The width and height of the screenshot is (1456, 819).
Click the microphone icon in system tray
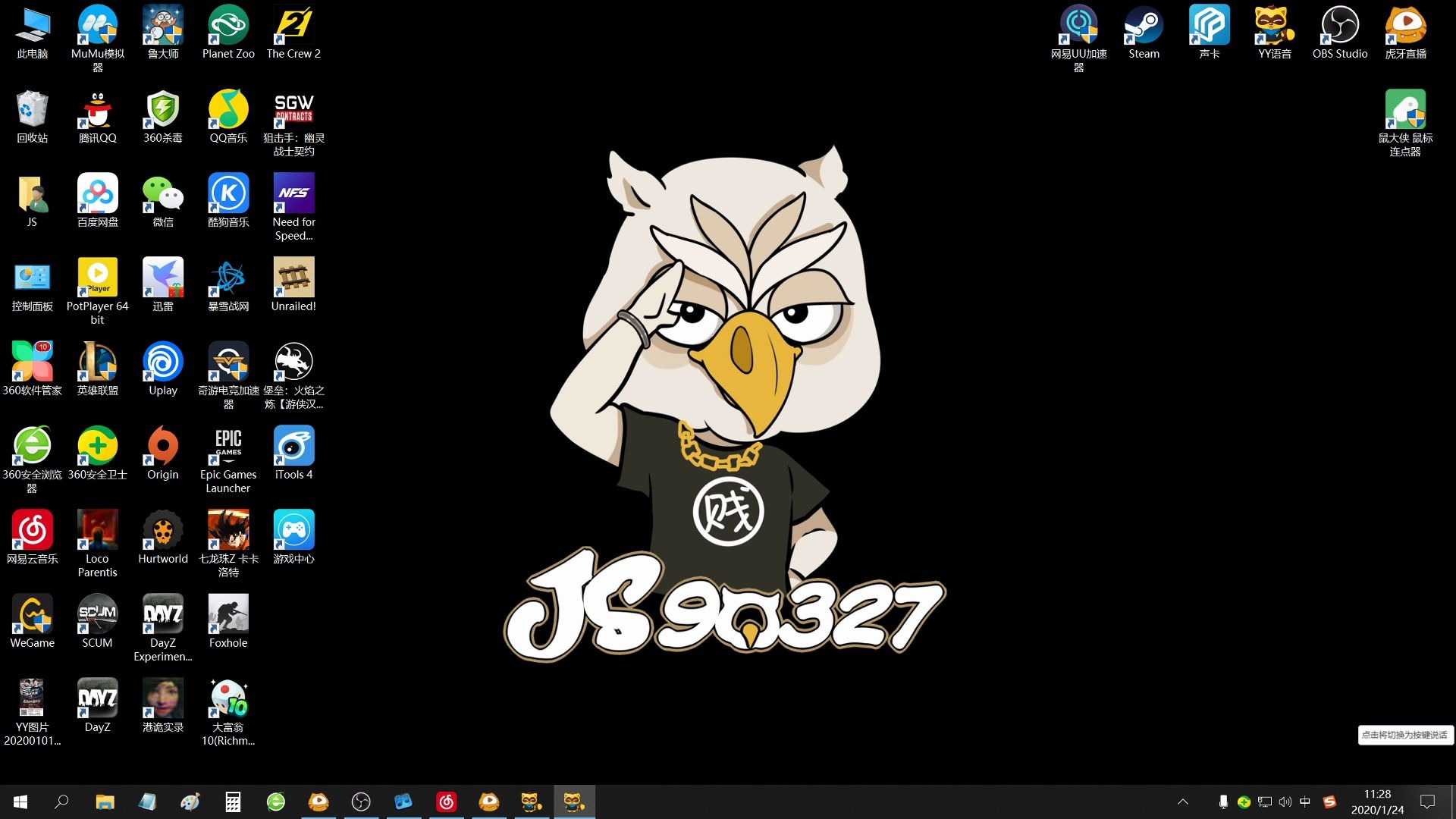(1222, 802)
